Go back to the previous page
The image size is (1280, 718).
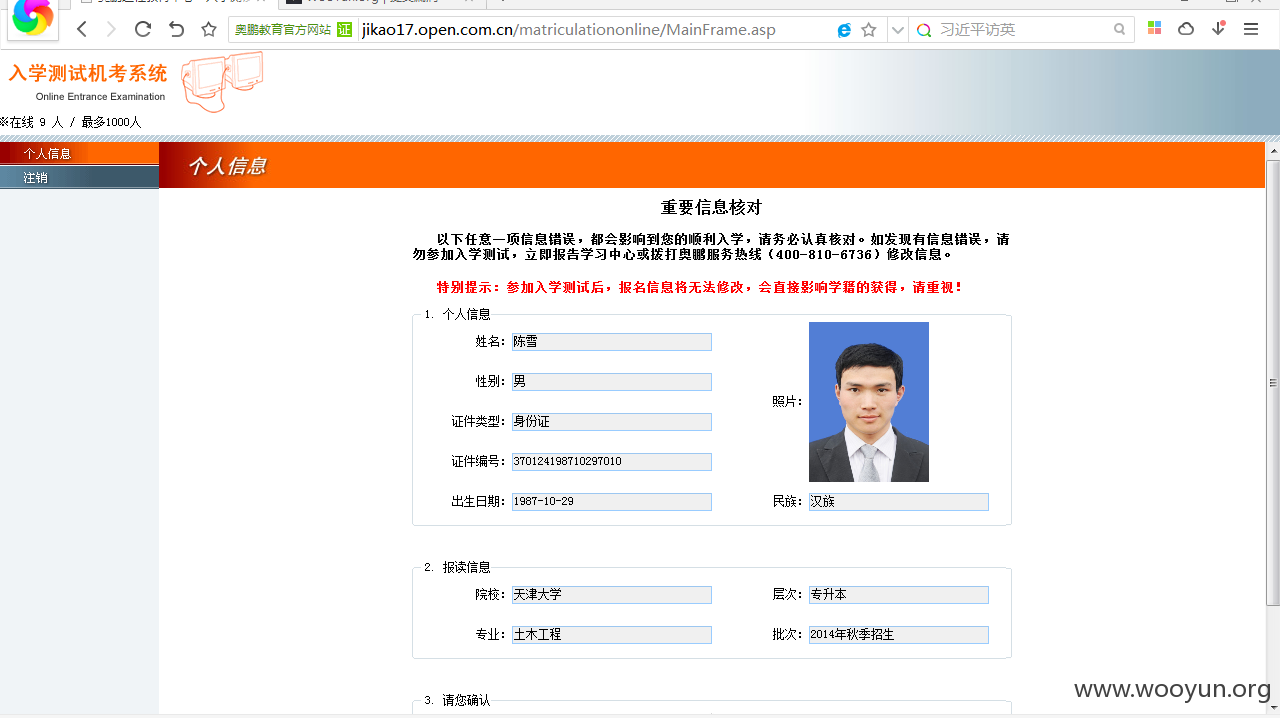[82, 30]
